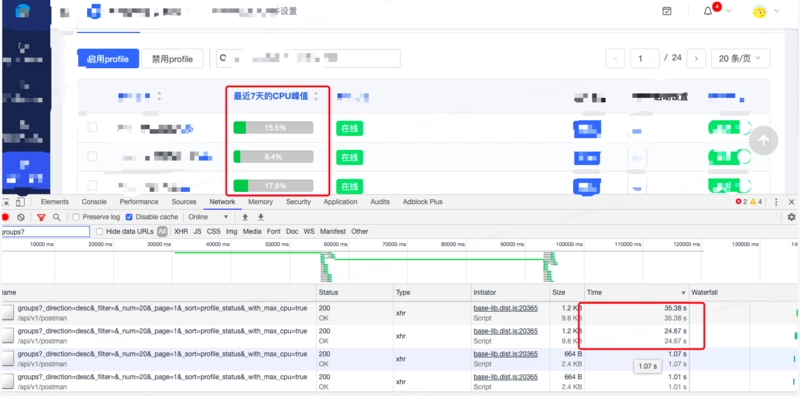Click the red error count indicator
Viewport: 800px width, 396px height.
click(x=741, y=202)
